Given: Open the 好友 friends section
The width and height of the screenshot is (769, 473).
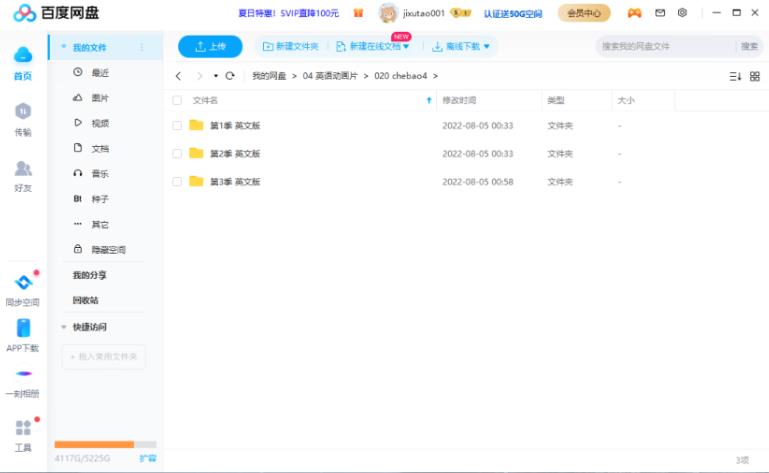Looking at the screenshot, I should (x=23, y=168).
